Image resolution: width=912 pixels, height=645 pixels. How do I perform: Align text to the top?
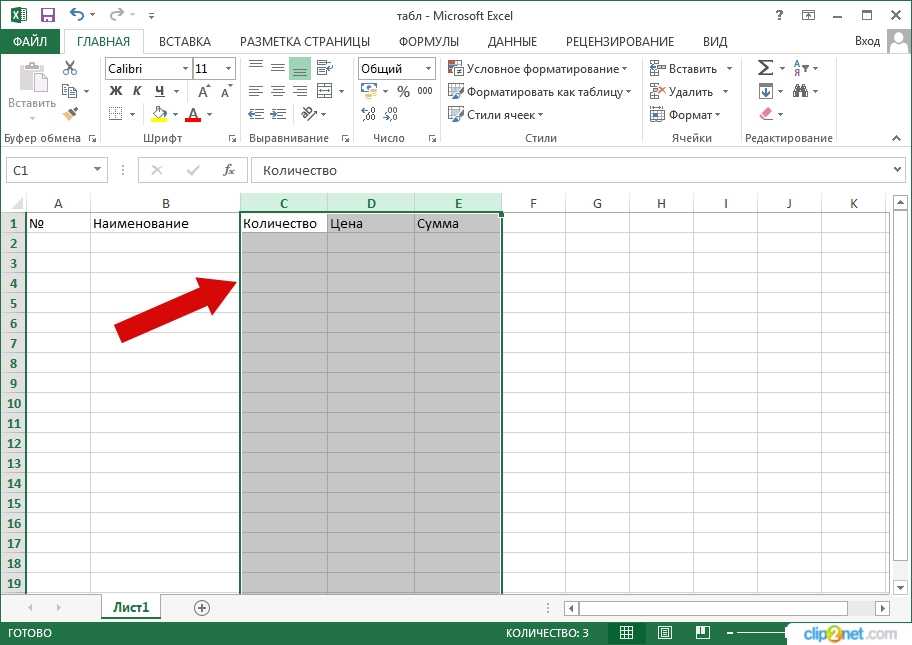point(256,68)
